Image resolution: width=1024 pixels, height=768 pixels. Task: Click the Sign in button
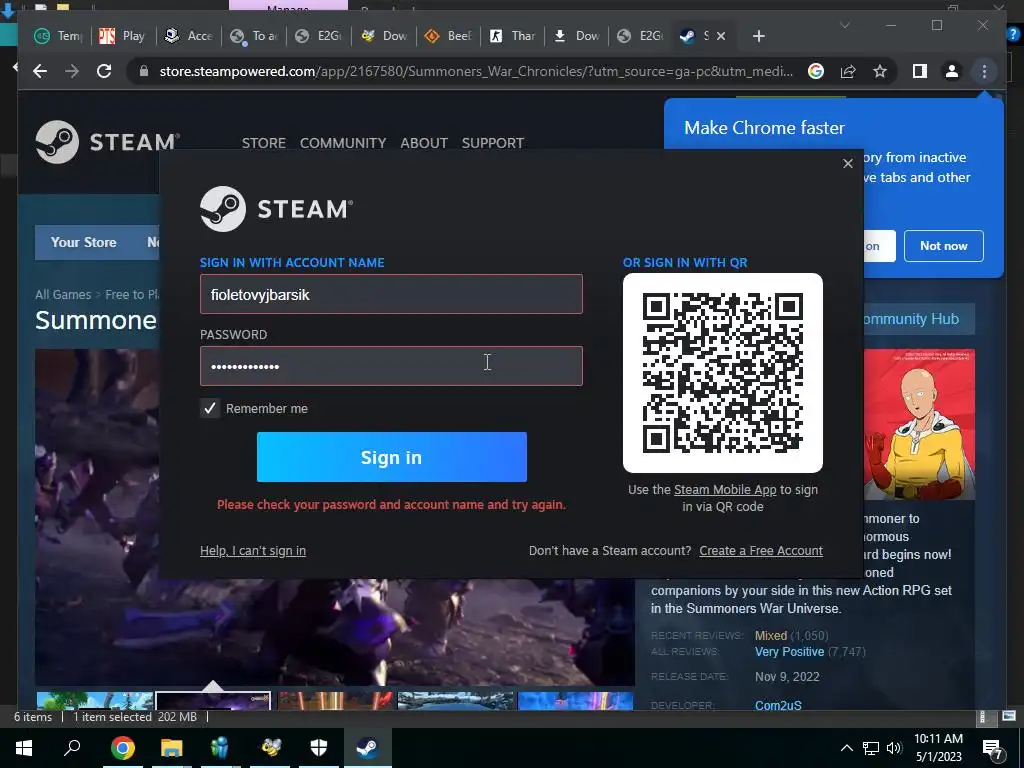pyautogui.click(x=392, y=457)
